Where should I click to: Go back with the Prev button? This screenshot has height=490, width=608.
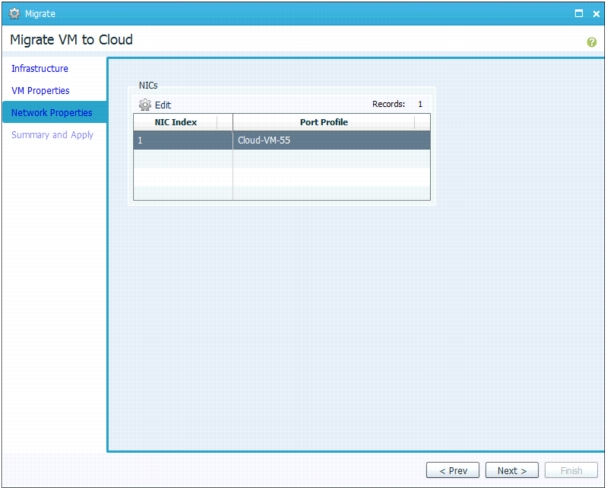click(x=453, y=470)
